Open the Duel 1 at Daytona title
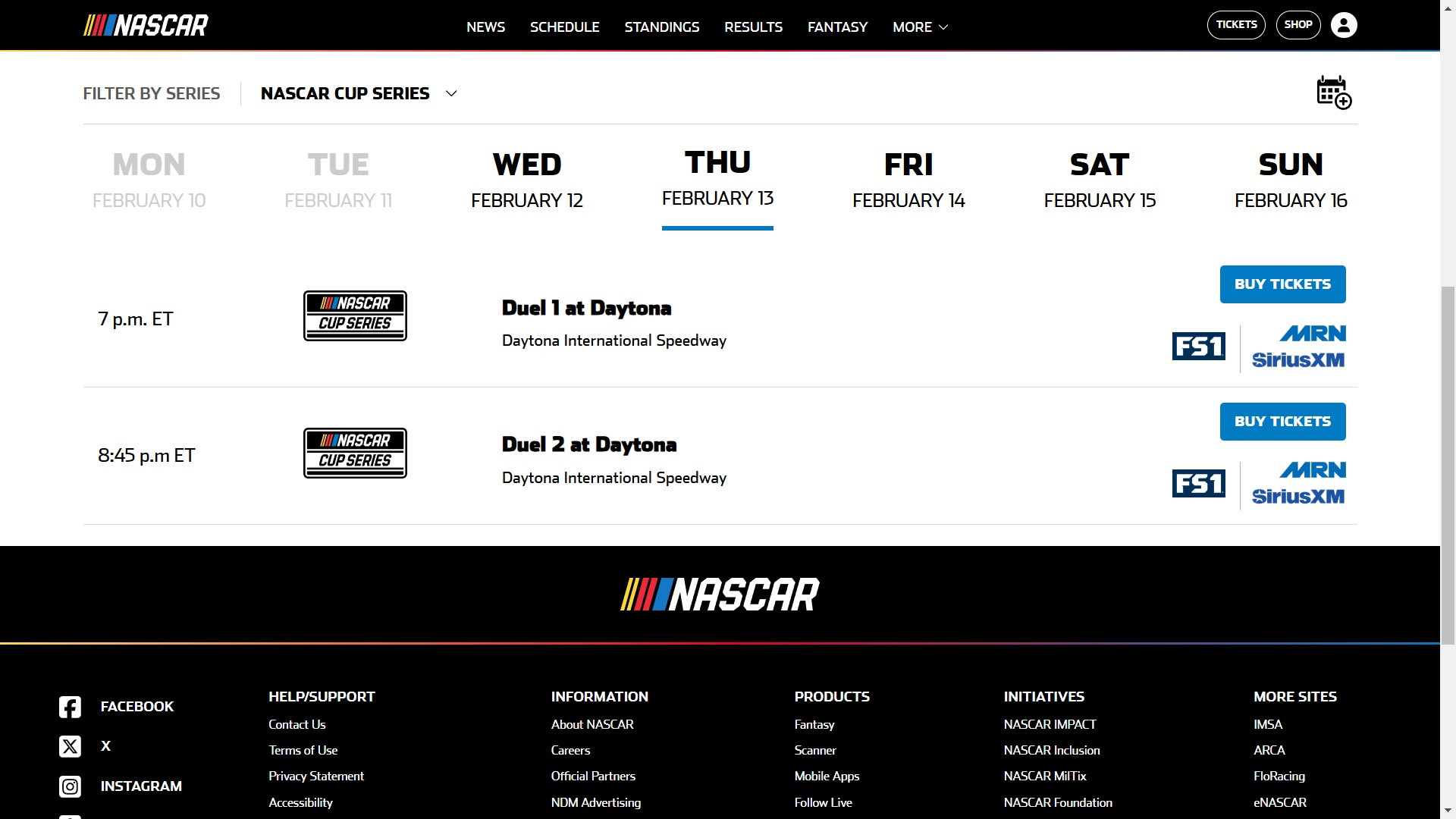Image resolution: width=1456 pixels, height=819 pixels. coord(586,308)
